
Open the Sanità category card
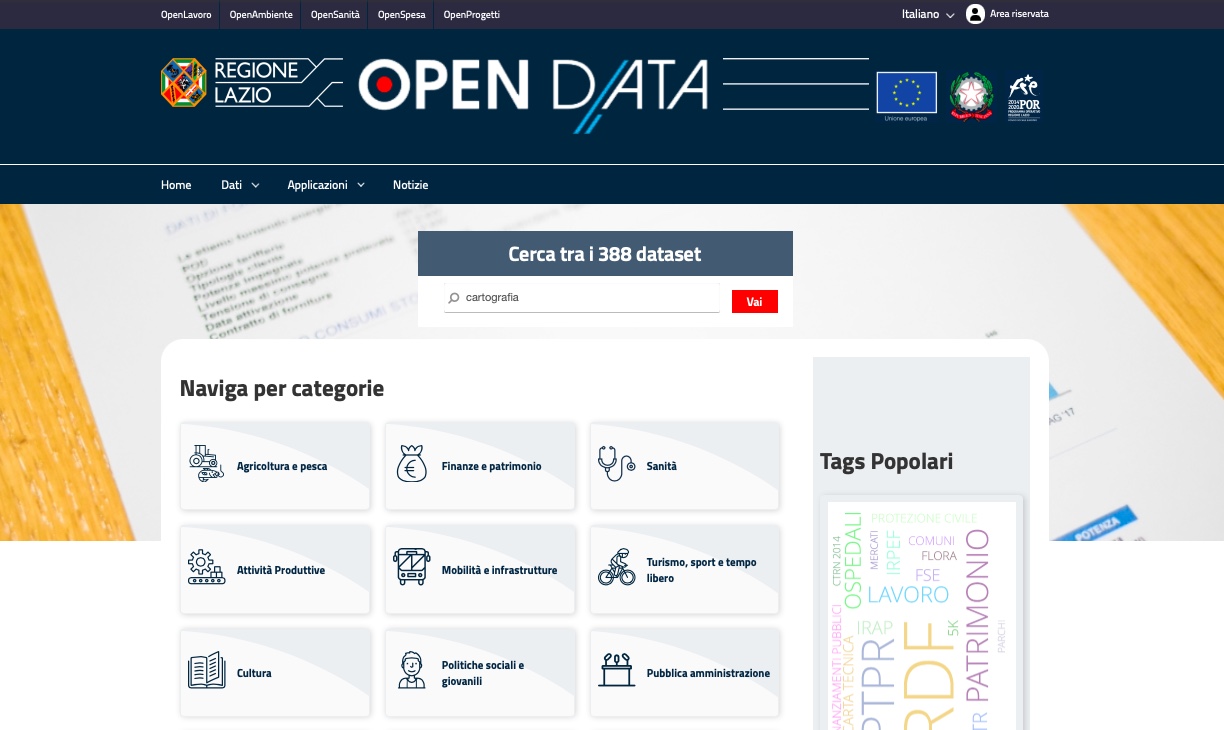(x=685, y=466)
